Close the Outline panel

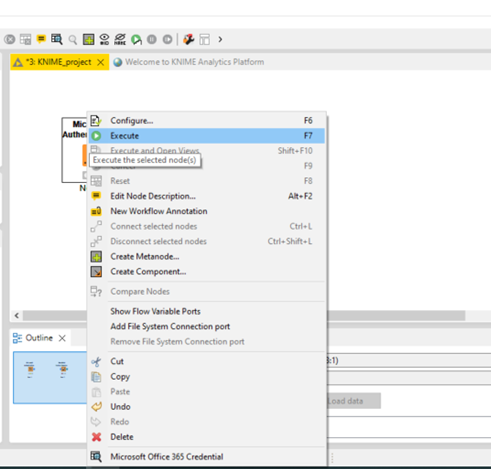(x=62, y=338)
